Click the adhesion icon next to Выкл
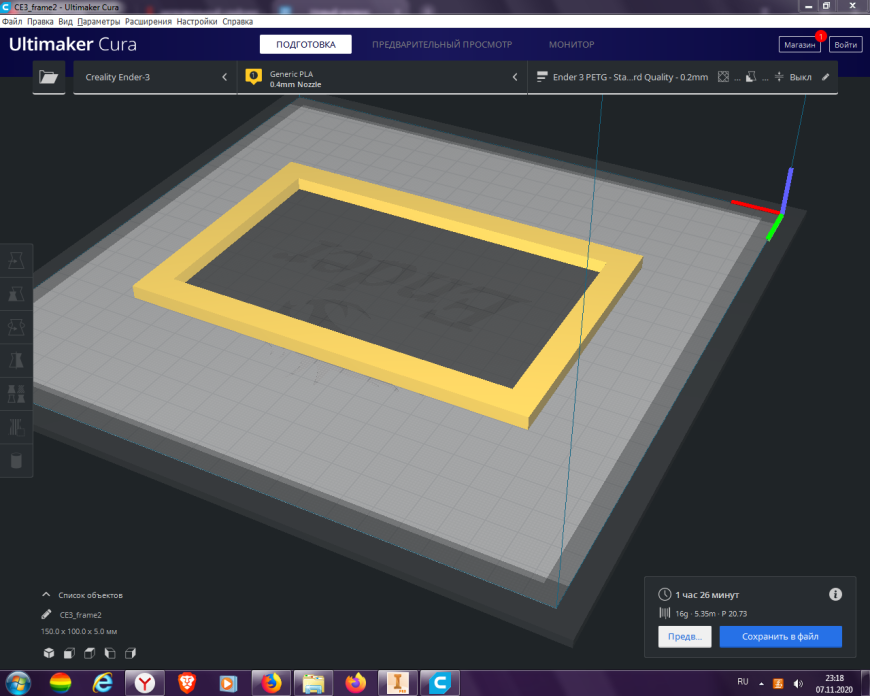870x696 pixels. 779,77
